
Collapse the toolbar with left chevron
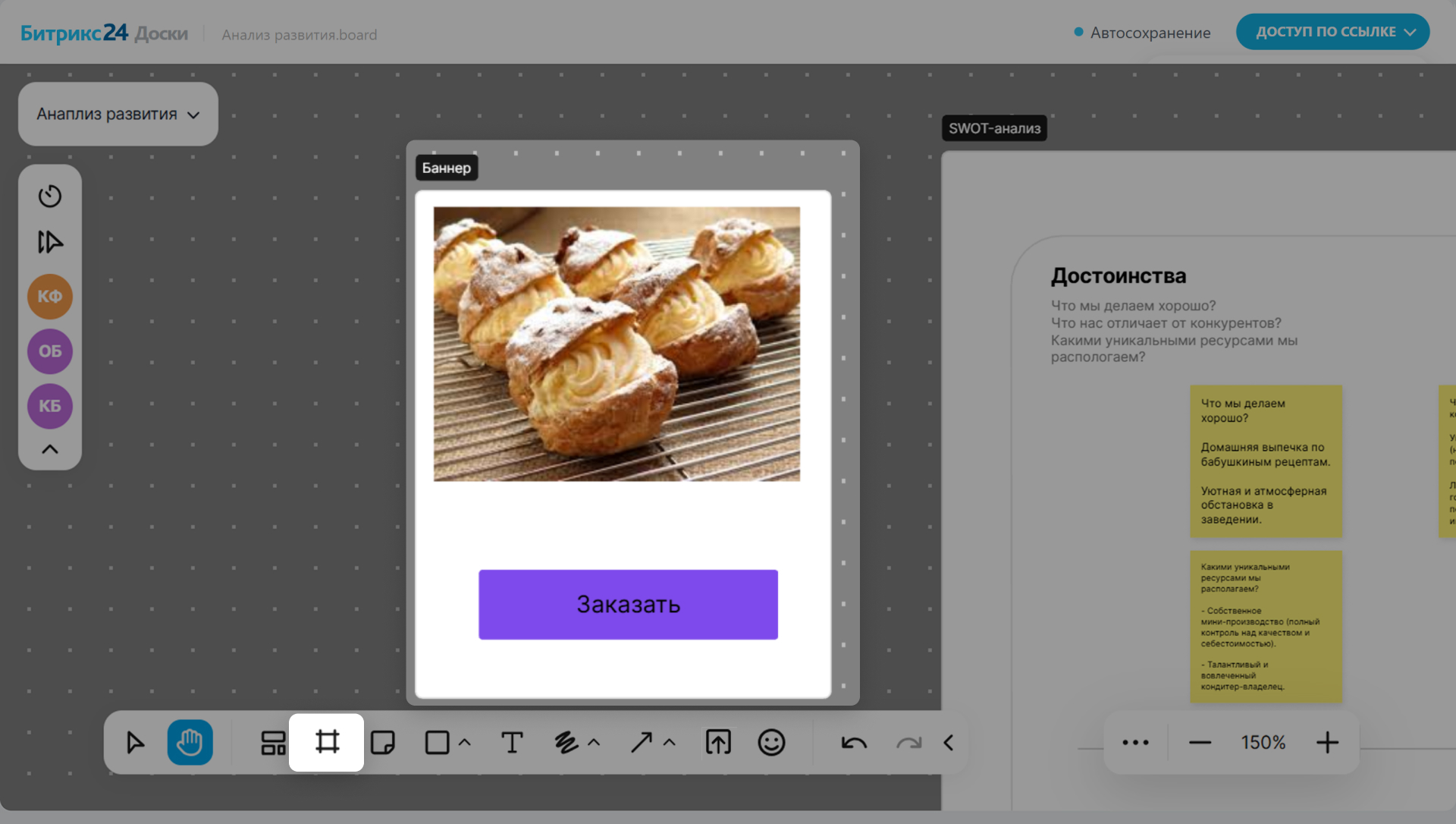[948, 742]
